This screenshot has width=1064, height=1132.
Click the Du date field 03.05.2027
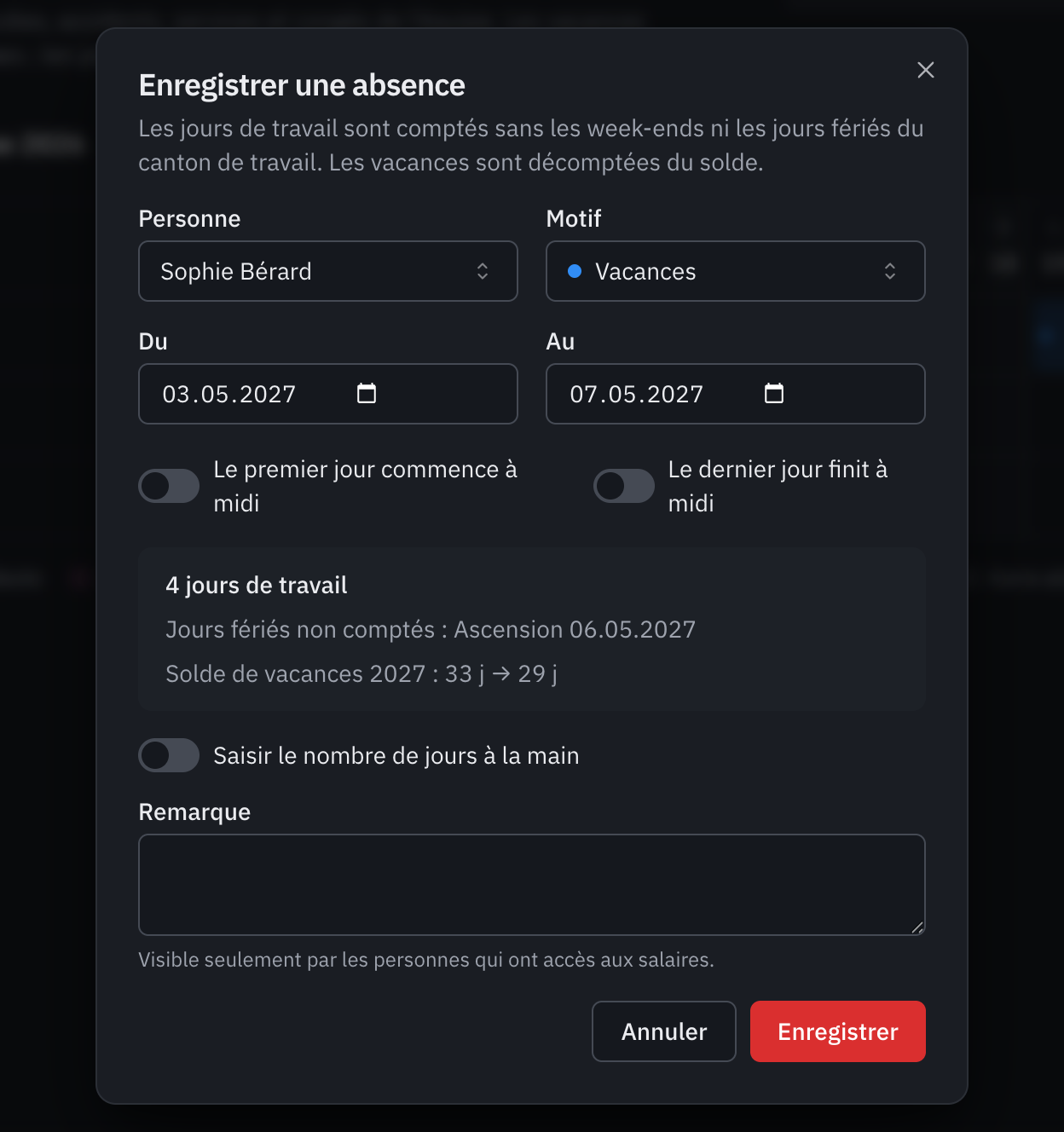click(328, 394)
